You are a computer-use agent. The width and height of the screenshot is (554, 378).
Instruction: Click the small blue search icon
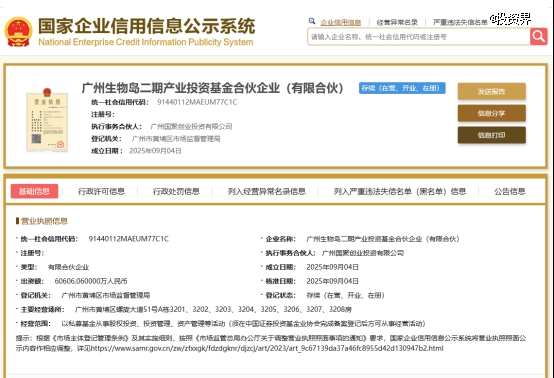(x=312, y=21)
